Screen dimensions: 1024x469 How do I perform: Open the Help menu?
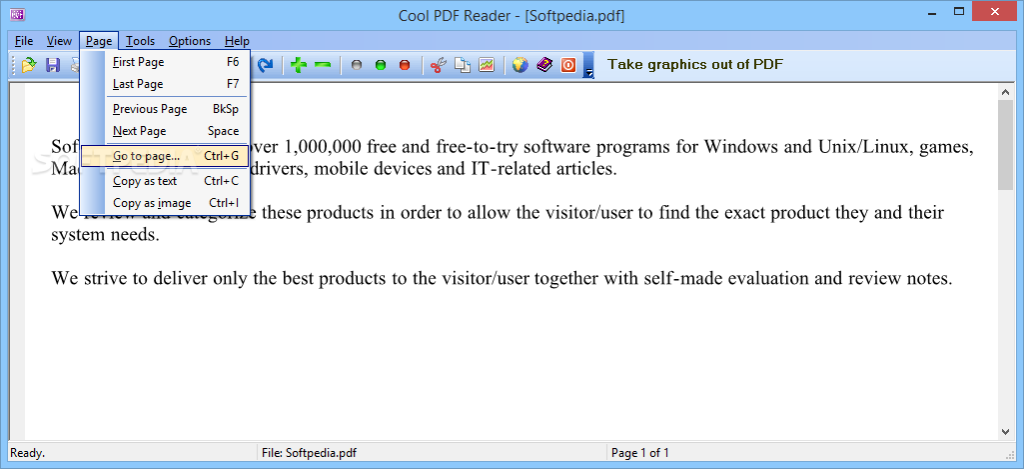[x=237, y=41]
